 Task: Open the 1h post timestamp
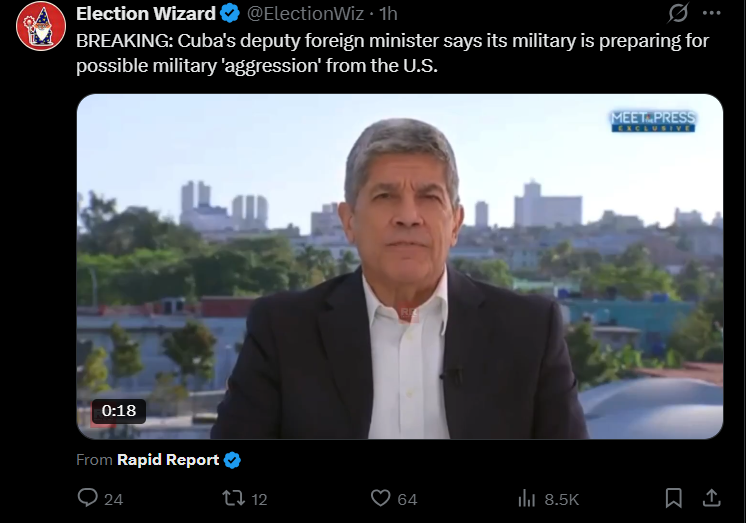[x=388, y=14]
